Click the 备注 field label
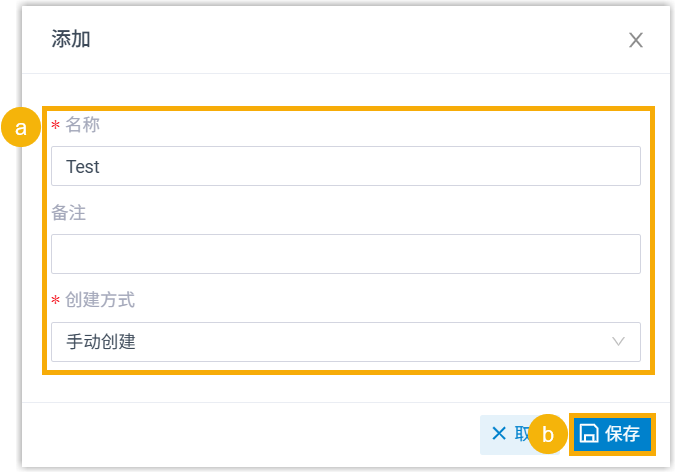The image size is (676, 473). (68, 213)
